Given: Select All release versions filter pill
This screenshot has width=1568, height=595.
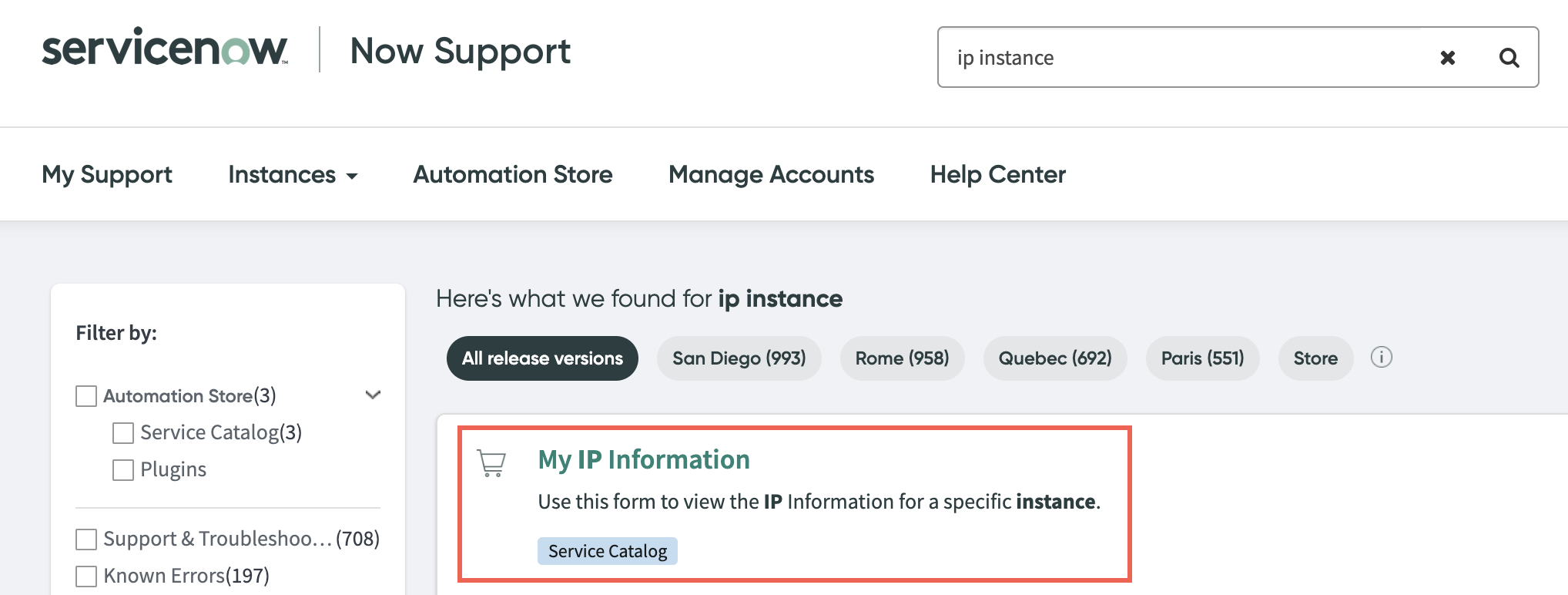Looking at the screenshot, I should [x=542, y=358].
